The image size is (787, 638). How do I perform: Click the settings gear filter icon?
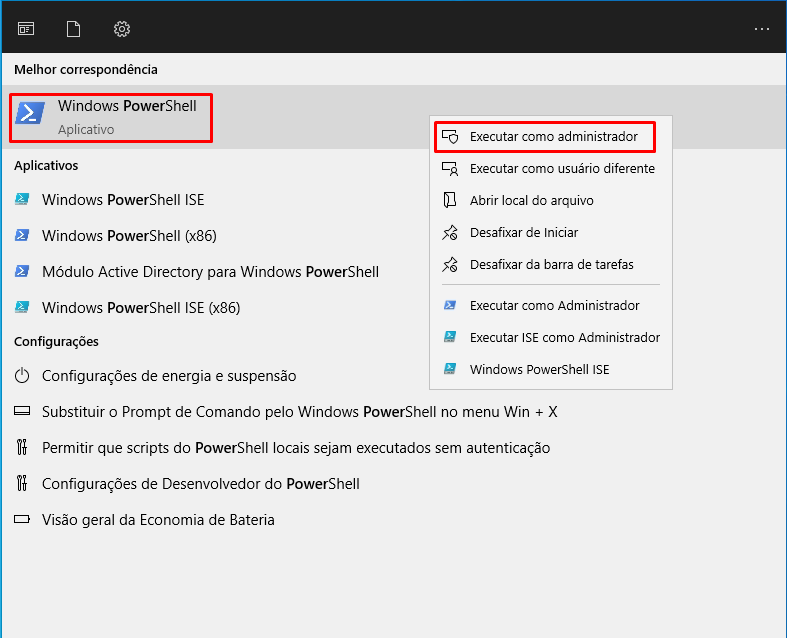pyautogui.click(x=122, y=28)
